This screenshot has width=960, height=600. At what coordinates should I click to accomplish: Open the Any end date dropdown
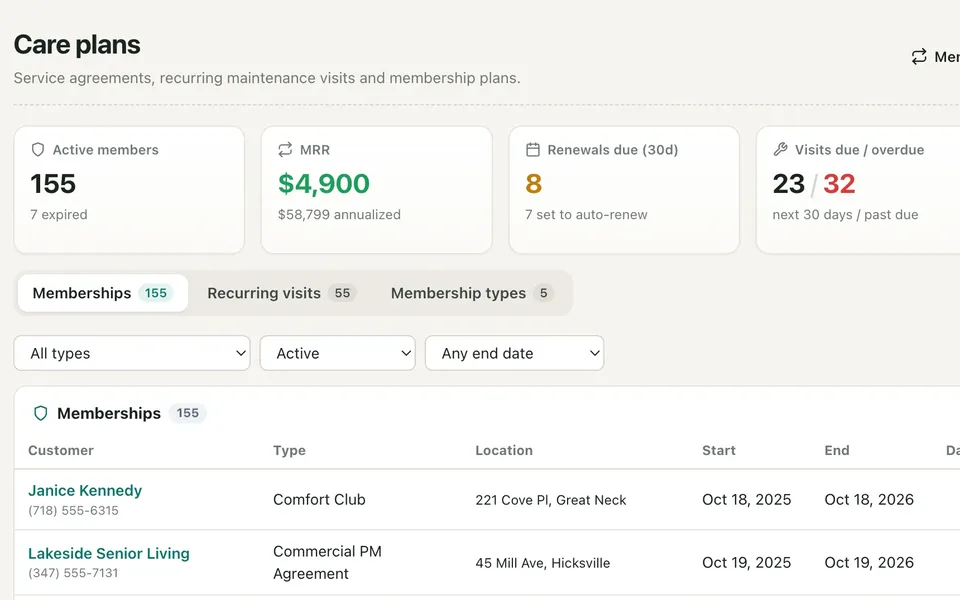pos(514,353)
